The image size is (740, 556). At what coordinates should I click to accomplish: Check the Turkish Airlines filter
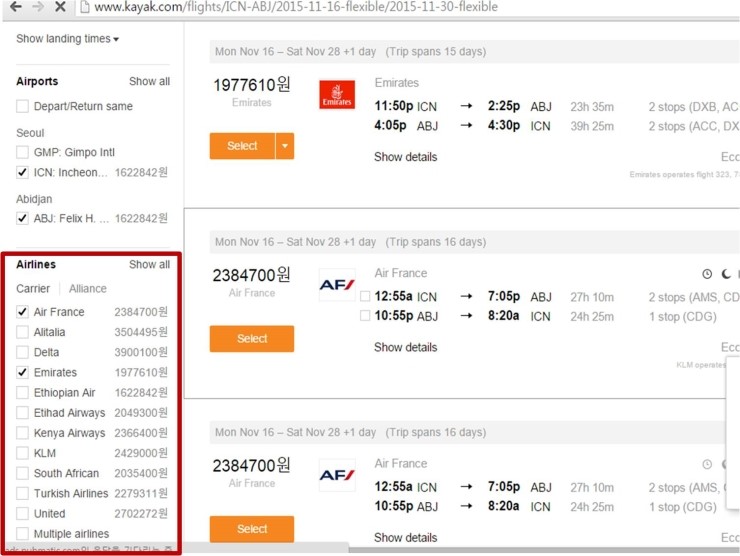(x=22, y=493)
